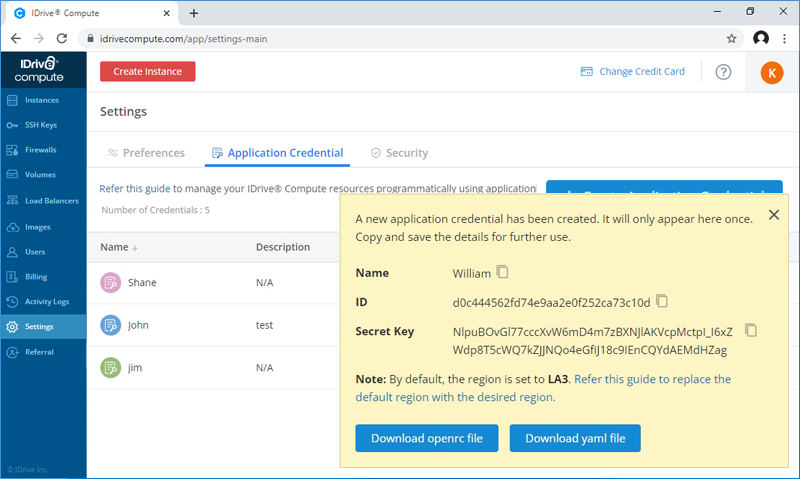The width and height of the screenshot is (800, 479).
Task: View Activity Logs
Action: click(x=43, y=301)
